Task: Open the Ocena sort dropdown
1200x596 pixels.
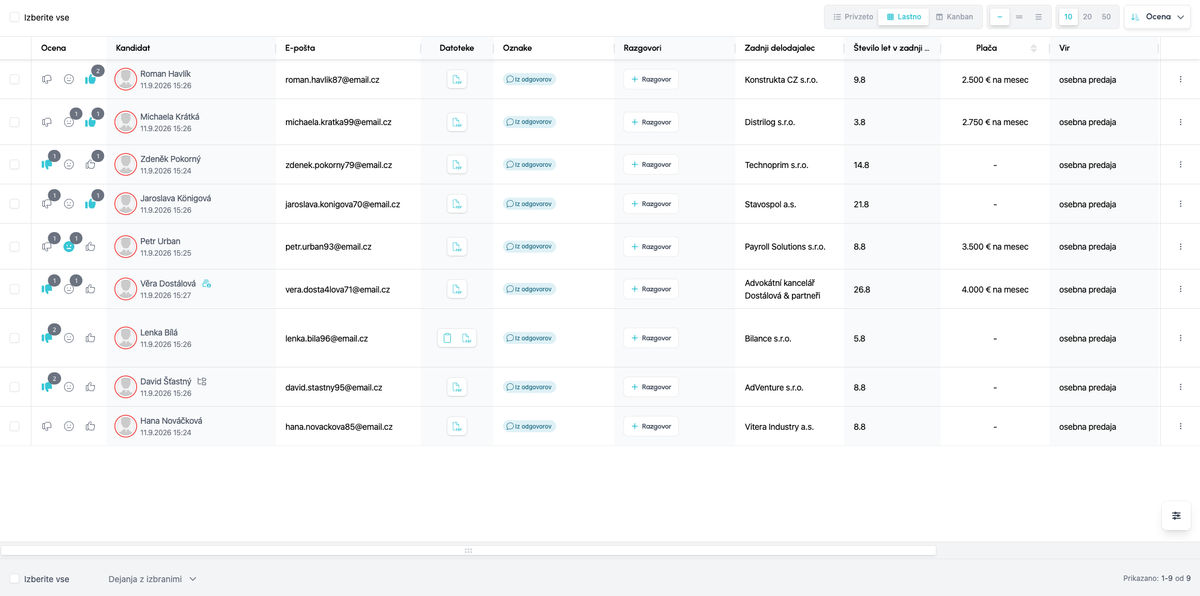Action: tap(1157, 17)
